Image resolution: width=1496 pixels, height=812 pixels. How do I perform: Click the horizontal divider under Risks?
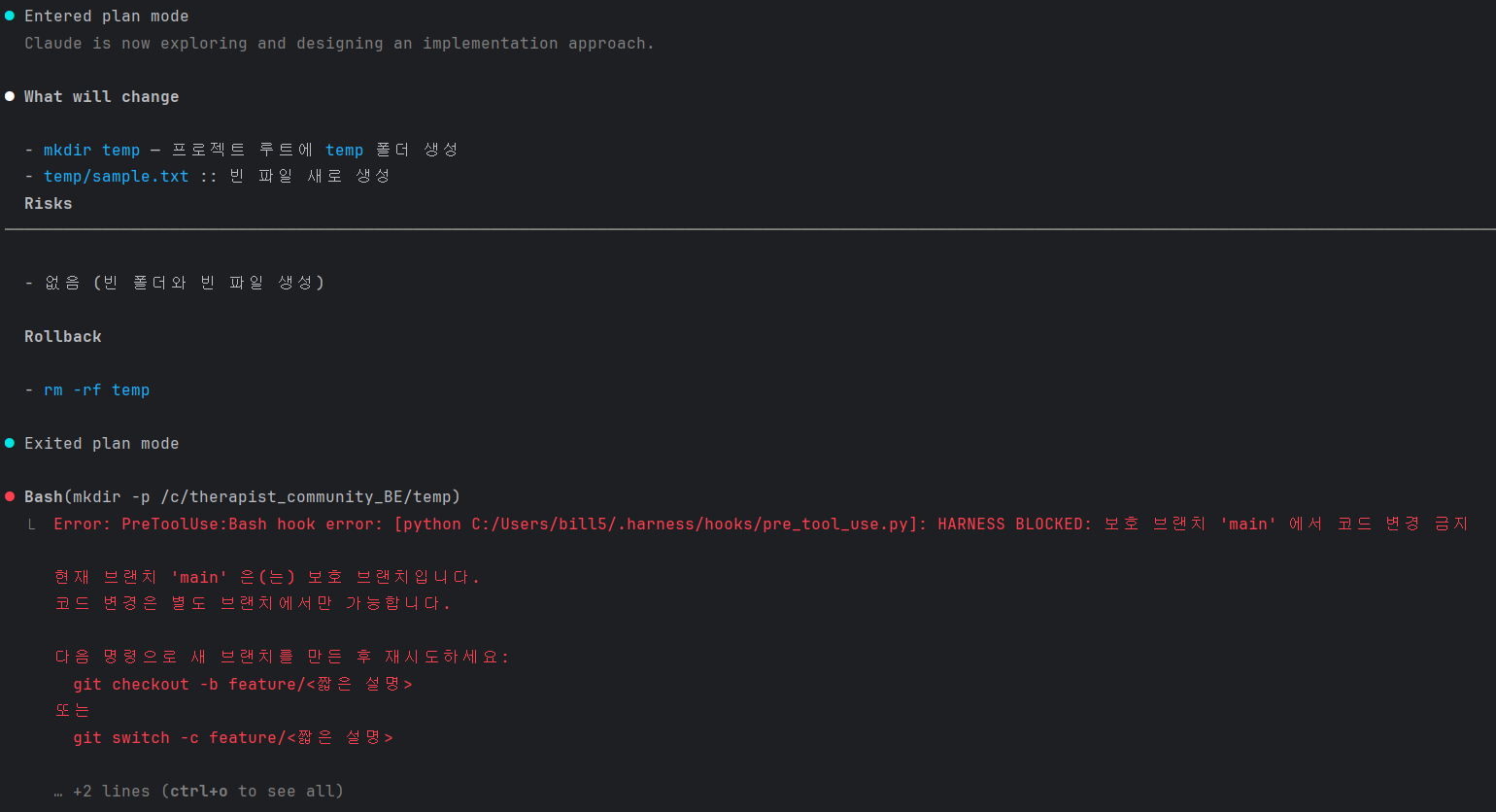pyautogui.click(x=750, y=229)
